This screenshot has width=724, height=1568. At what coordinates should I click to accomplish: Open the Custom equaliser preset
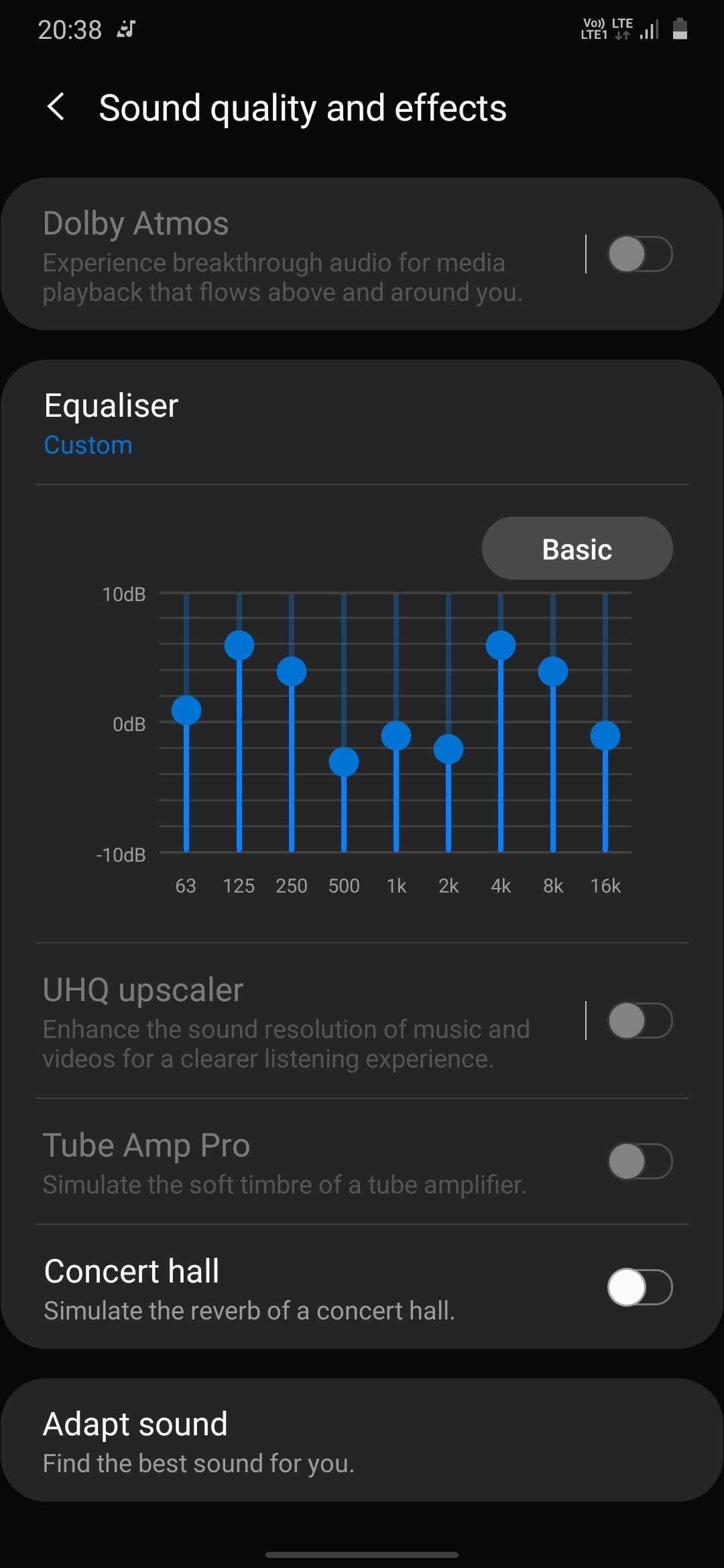88,444
